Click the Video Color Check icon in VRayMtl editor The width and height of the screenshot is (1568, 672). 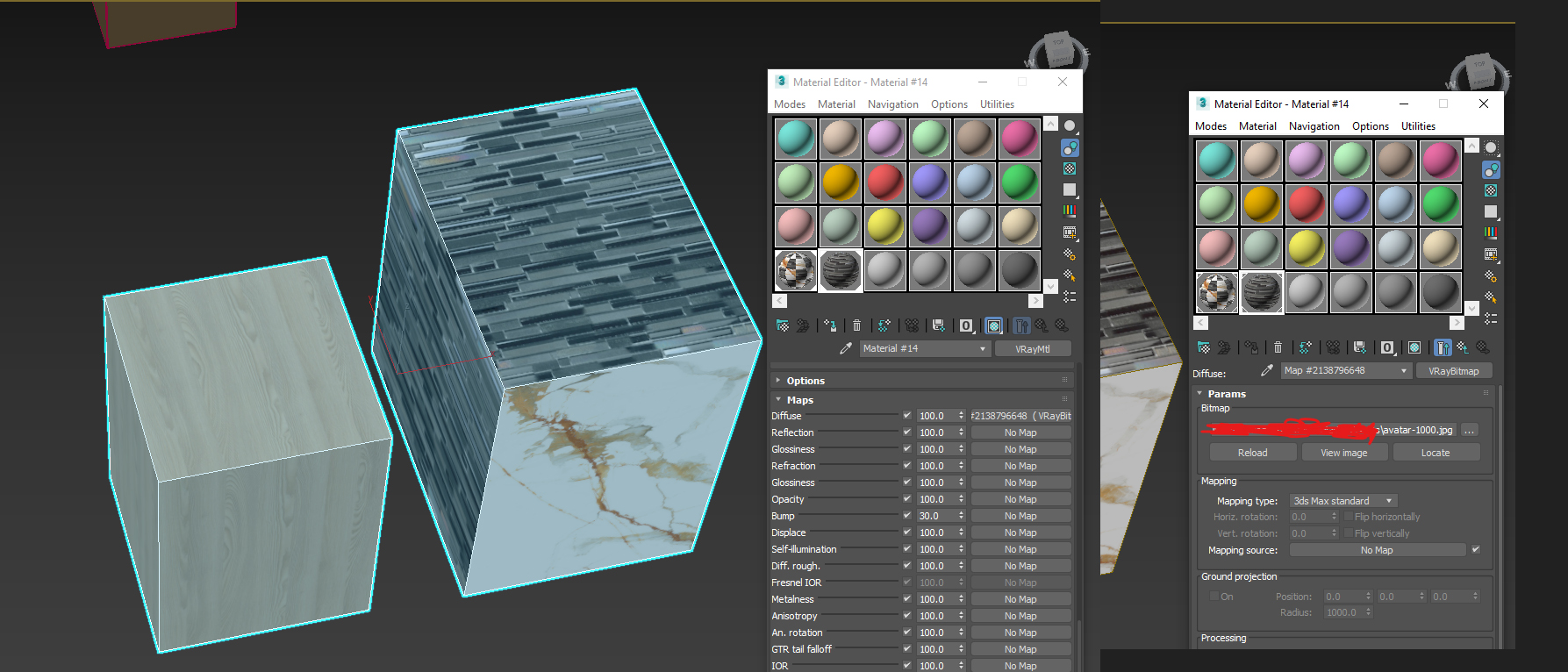pyautogui.click(x=1069, y=211)
